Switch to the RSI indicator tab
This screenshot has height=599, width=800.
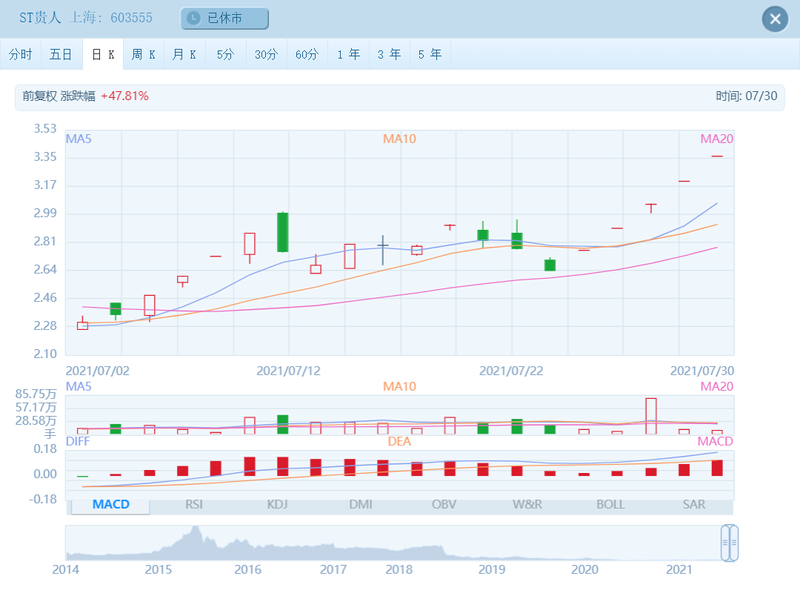[x=194, y=505]
